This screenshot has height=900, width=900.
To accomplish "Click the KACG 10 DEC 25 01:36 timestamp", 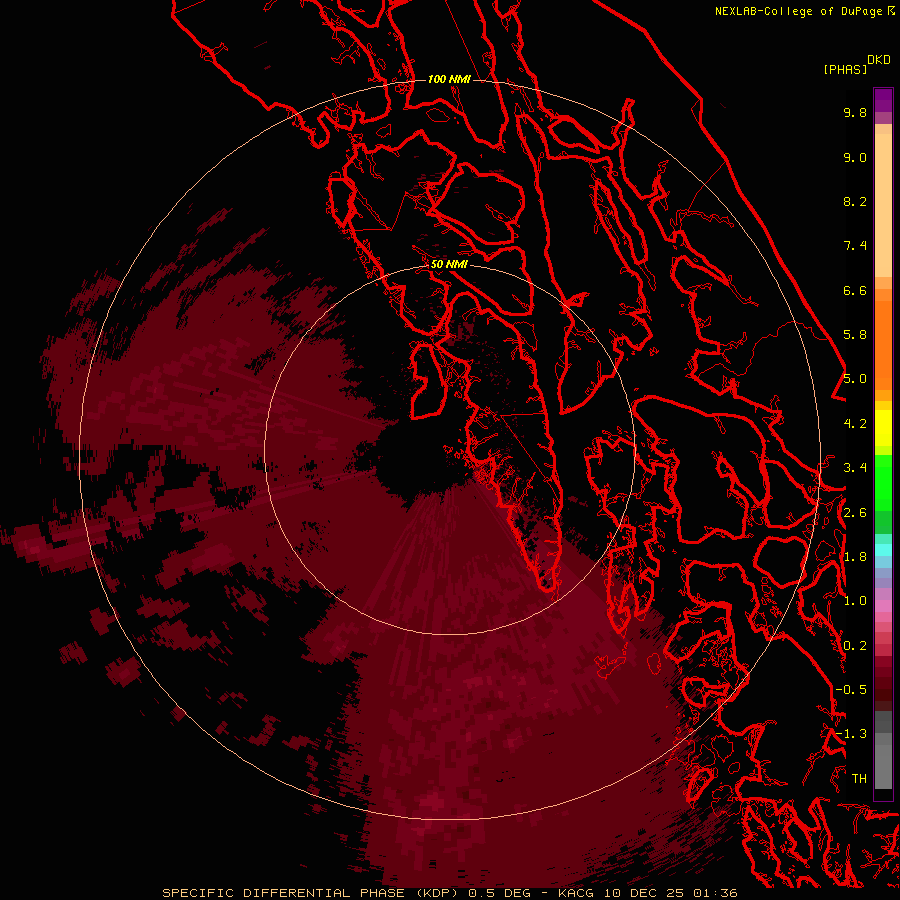I will click(647, 893).
